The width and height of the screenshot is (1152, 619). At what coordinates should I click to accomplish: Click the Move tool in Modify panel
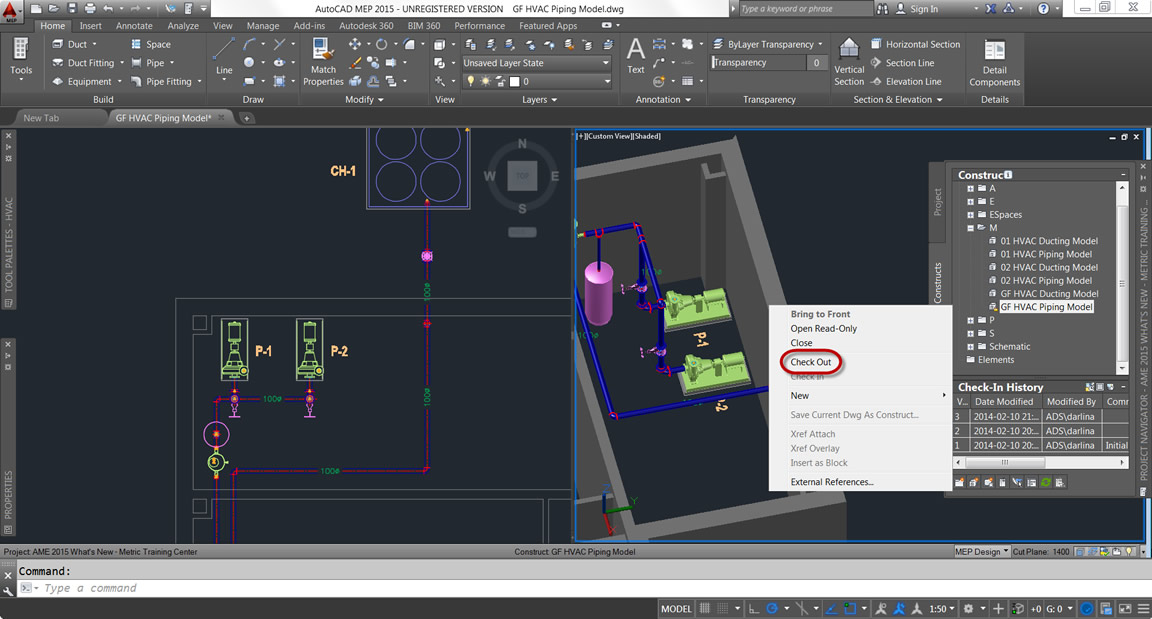355,44
